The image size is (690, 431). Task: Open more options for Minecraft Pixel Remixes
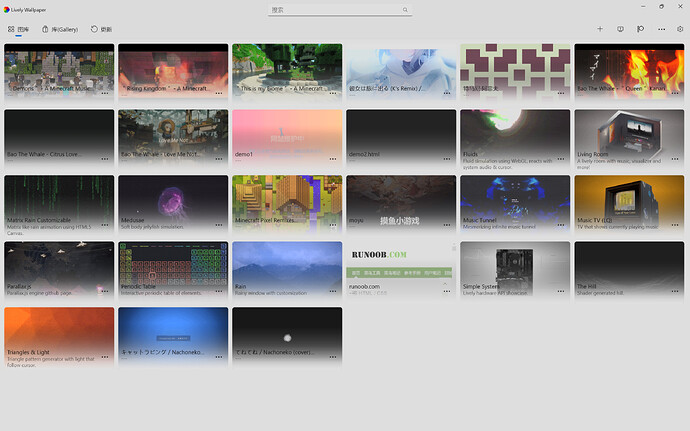333,225
